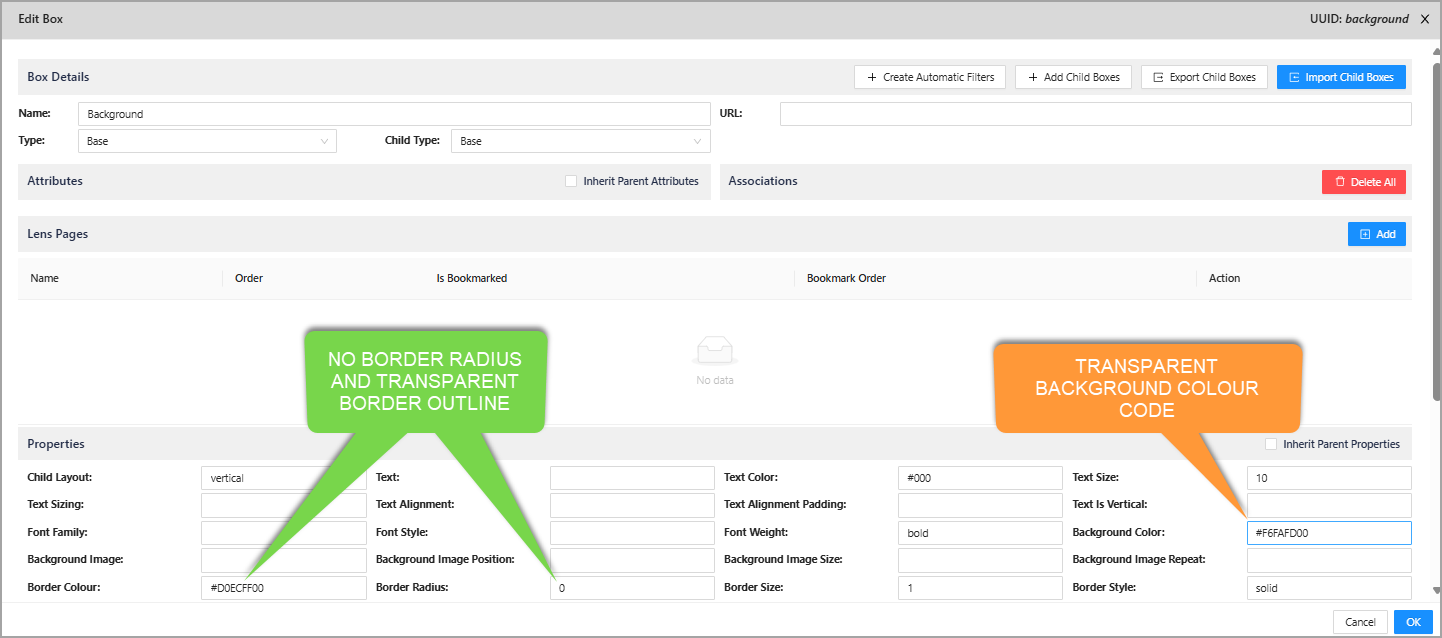The image size is (1442, 638).
Task: Click the Background Color field
Action: click(x=1328, y=533)
